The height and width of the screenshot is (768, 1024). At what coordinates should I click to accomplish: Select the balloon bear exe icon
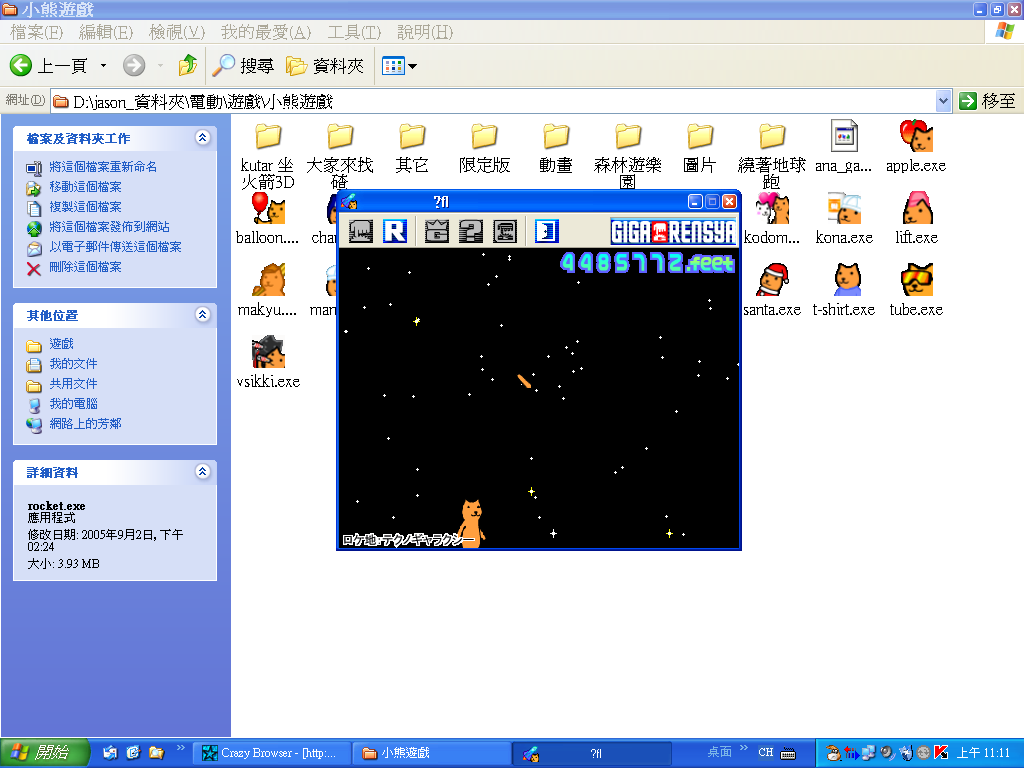pos(268,208)
